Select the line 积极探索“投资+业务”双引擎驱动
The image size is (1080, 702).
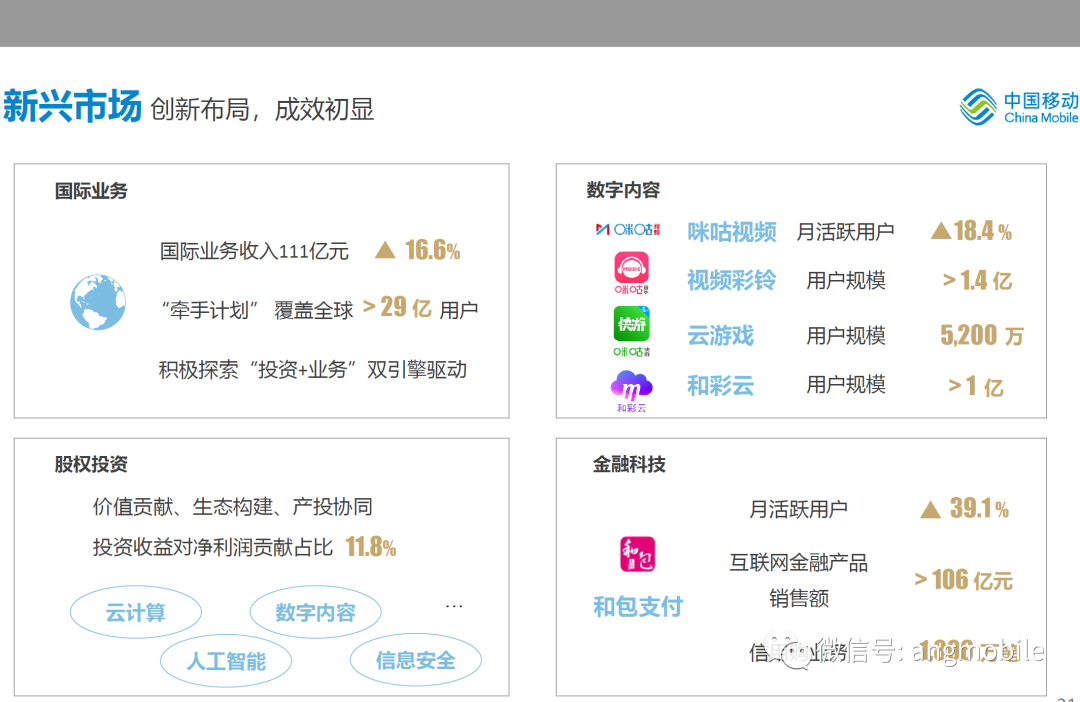click(x=313, y=369)
